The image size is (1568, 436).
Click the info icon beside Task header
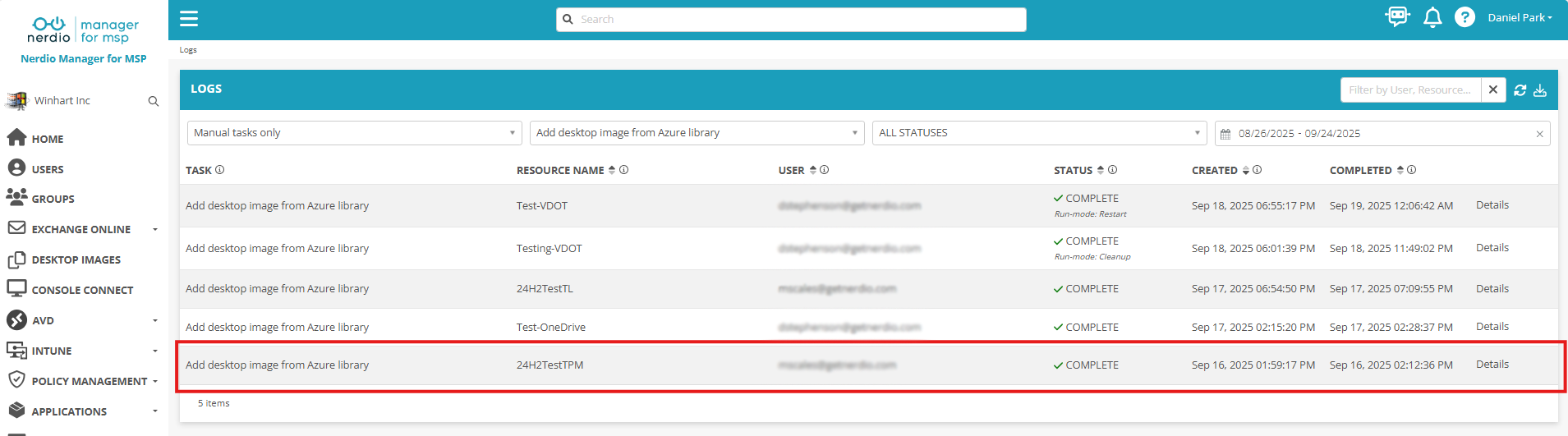[220, 170]
